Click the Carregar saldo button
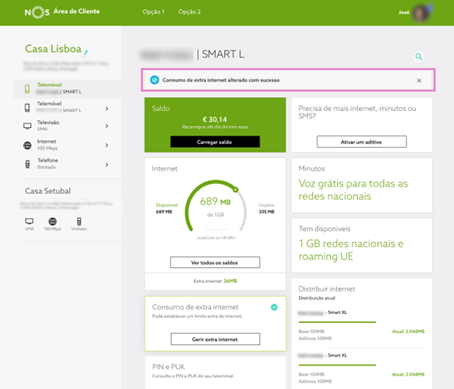 (x=215, y=142)
